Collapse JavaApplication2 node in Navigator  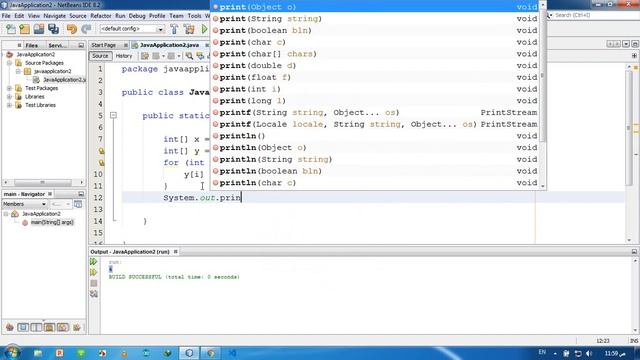[x=6, y=214]
